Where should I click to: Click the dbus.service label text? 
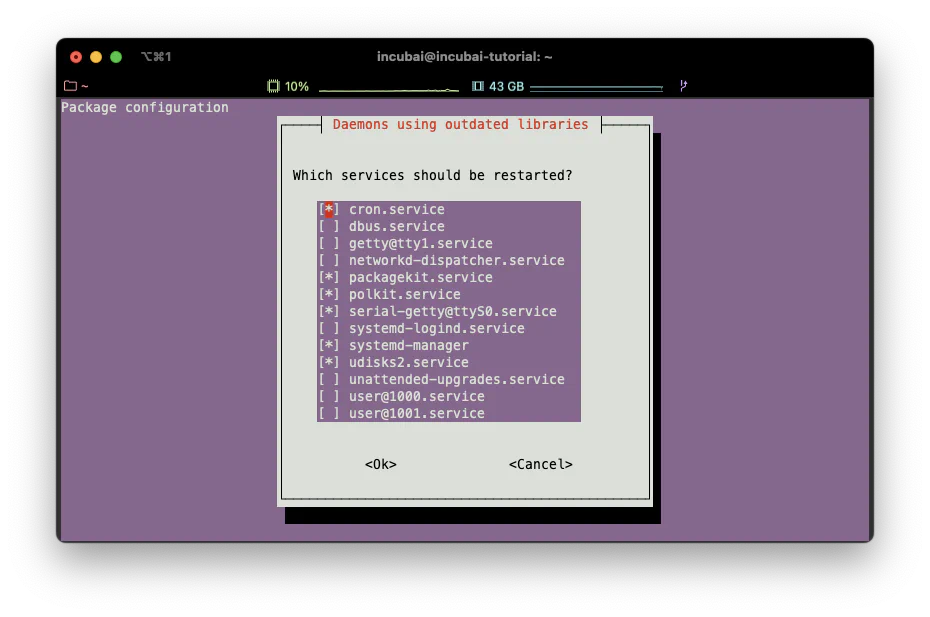click(x=397, y=227)
